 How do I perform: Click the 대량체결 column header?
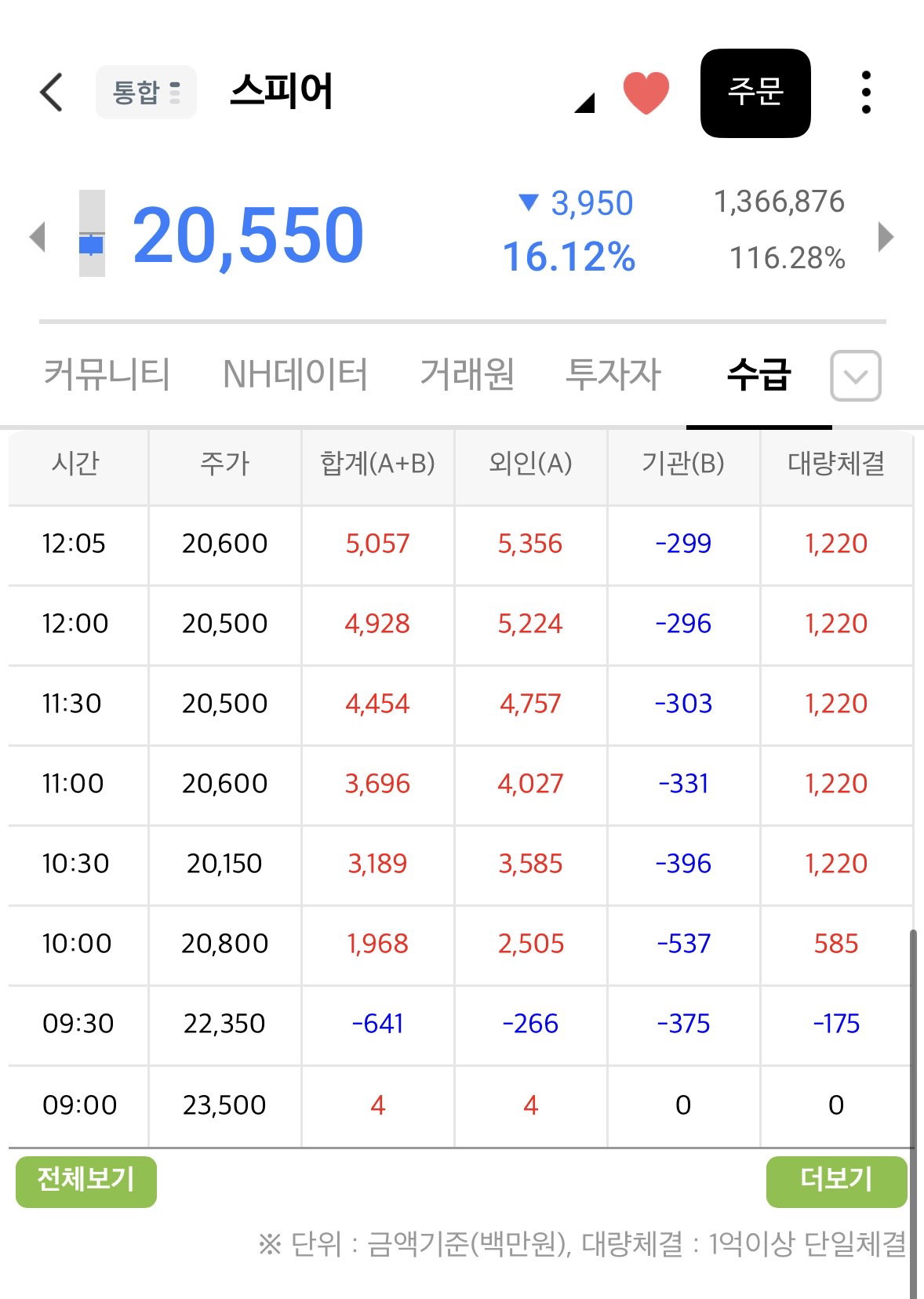tap(836, 464)
